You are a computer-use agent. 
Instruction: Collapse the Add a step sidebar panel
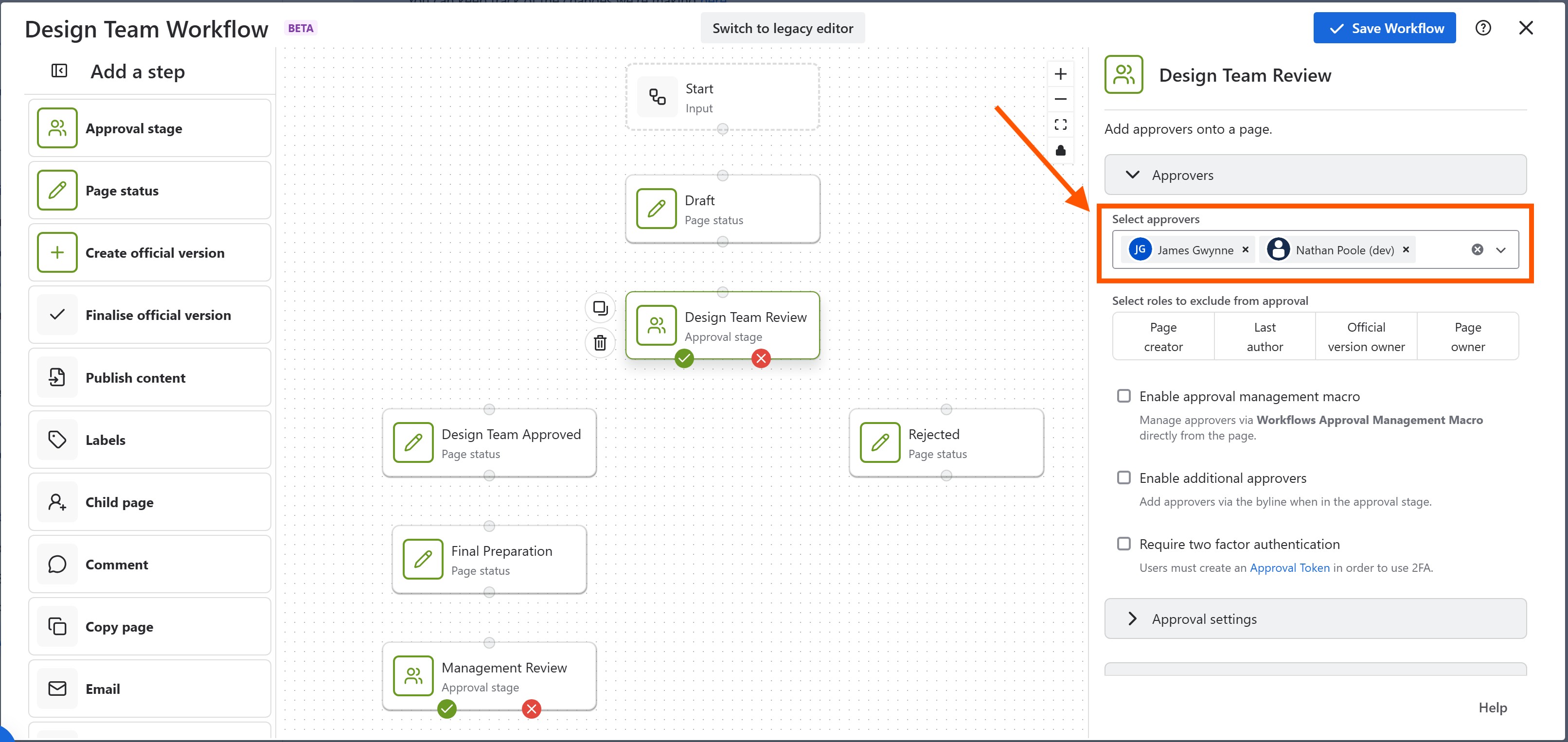tap(59, 71)
